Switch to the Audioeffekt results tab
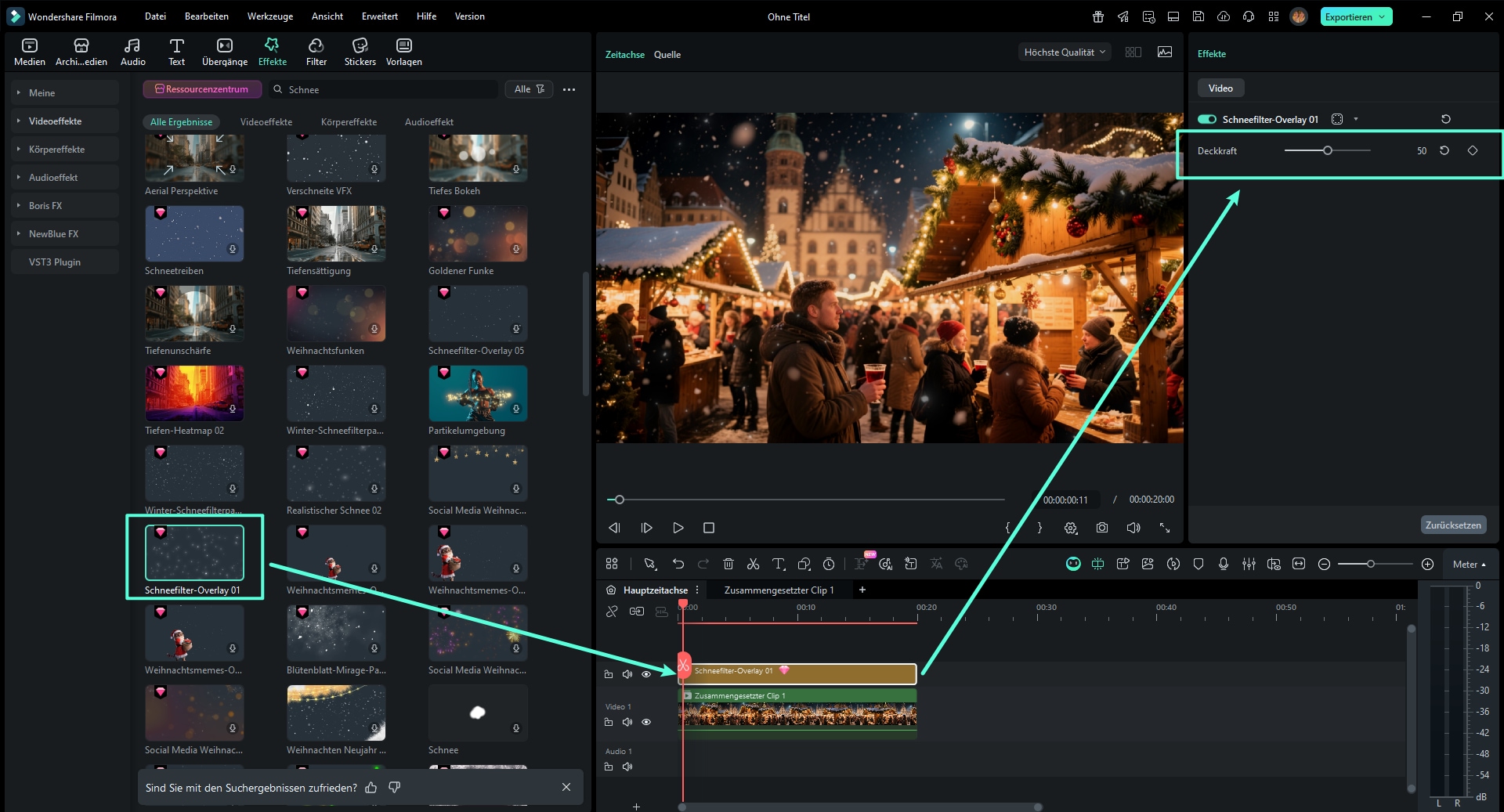The width and height of the screenshot is (1504, 812). pos(428,122)
